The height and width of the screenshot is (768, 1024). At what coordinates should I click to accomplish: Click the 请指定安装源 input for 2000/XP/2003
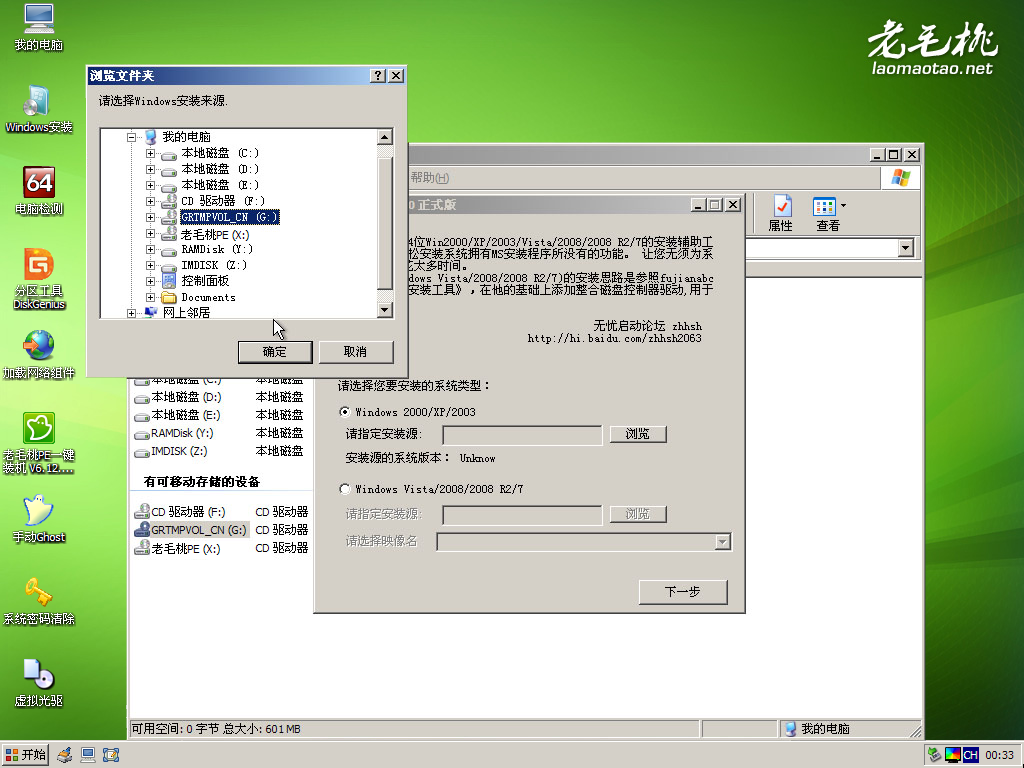pyautogui.click(x=522, y=435)
